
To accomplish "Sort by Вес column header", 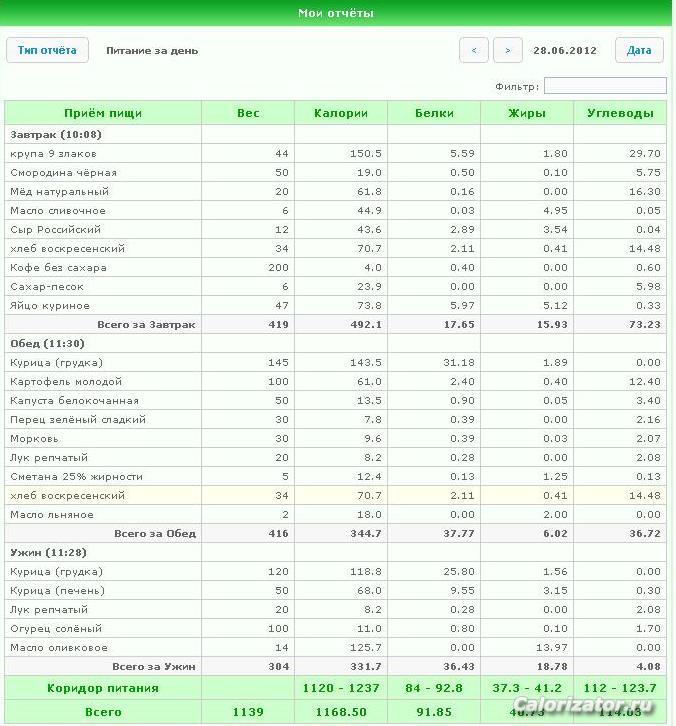I will point(248,113).
